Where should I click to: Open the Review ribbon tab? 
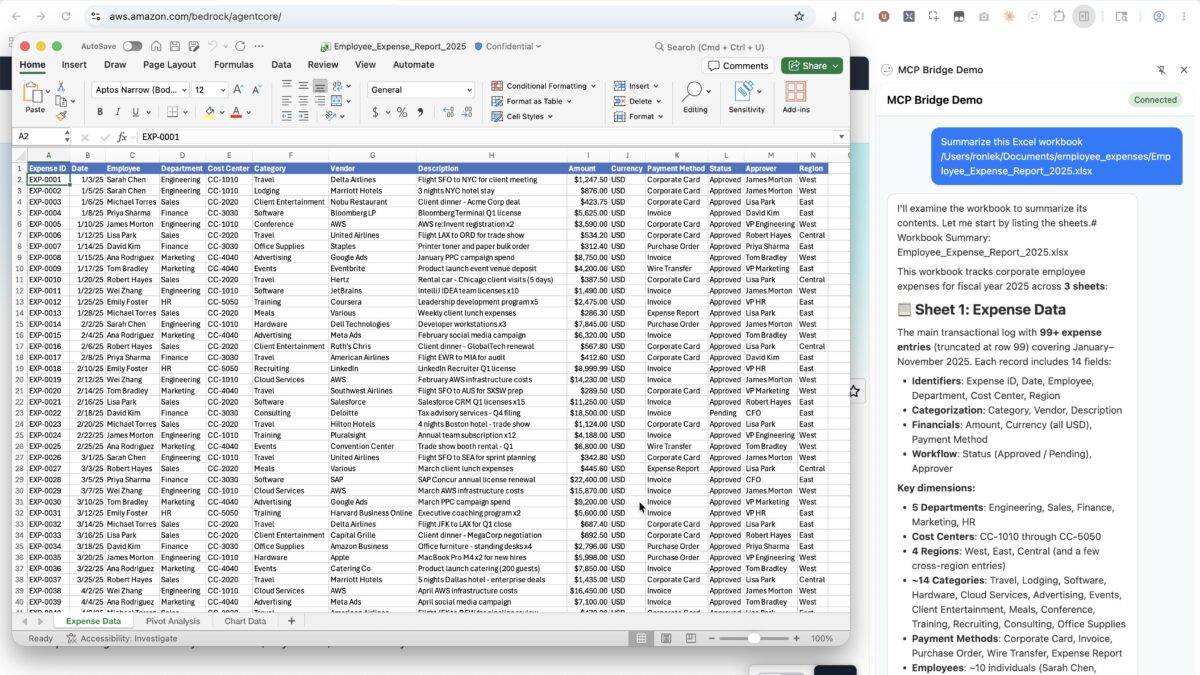pos(322,65)
